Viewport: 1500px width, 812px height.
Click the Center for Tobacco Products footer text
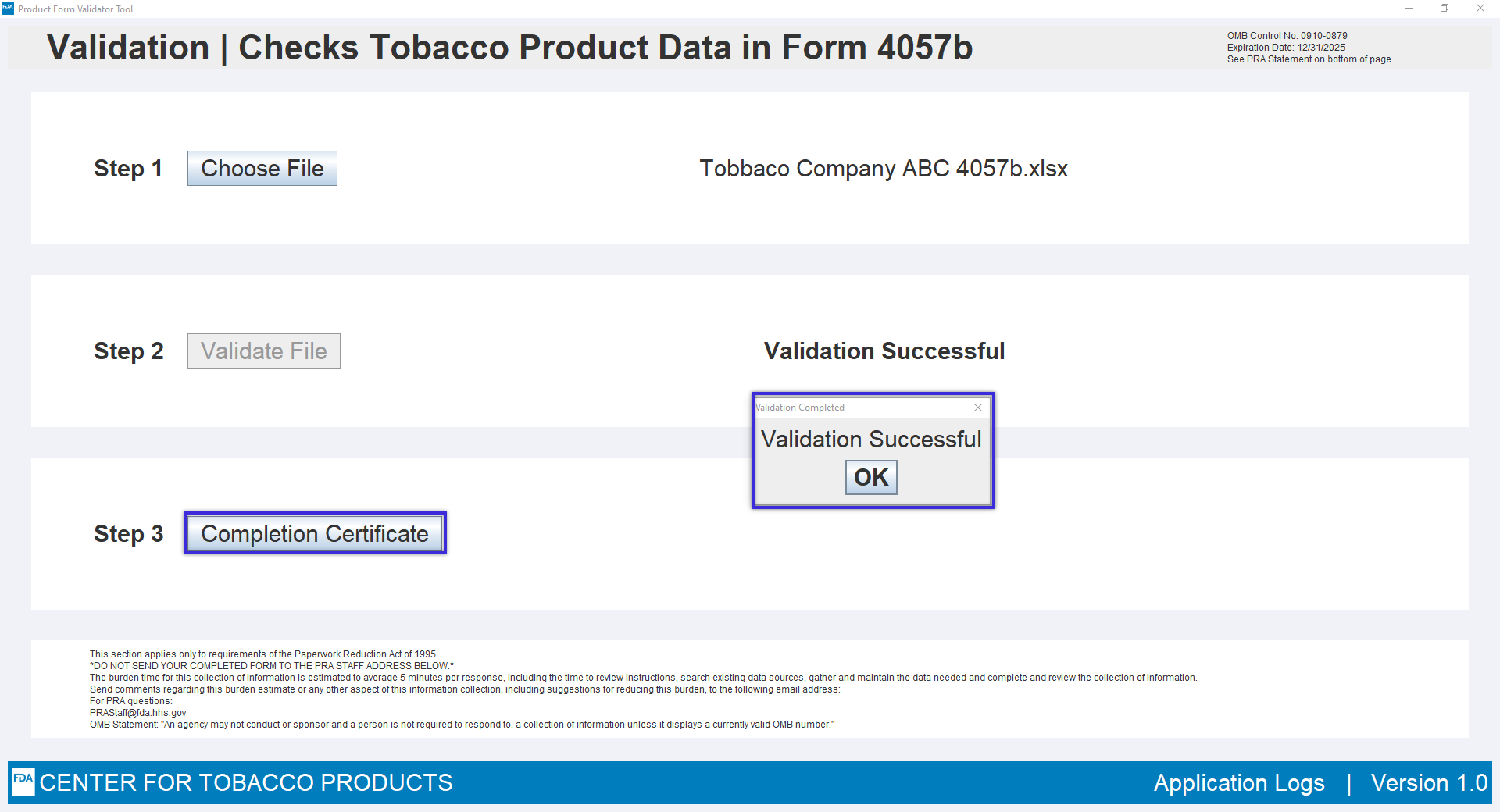(246, 782)
